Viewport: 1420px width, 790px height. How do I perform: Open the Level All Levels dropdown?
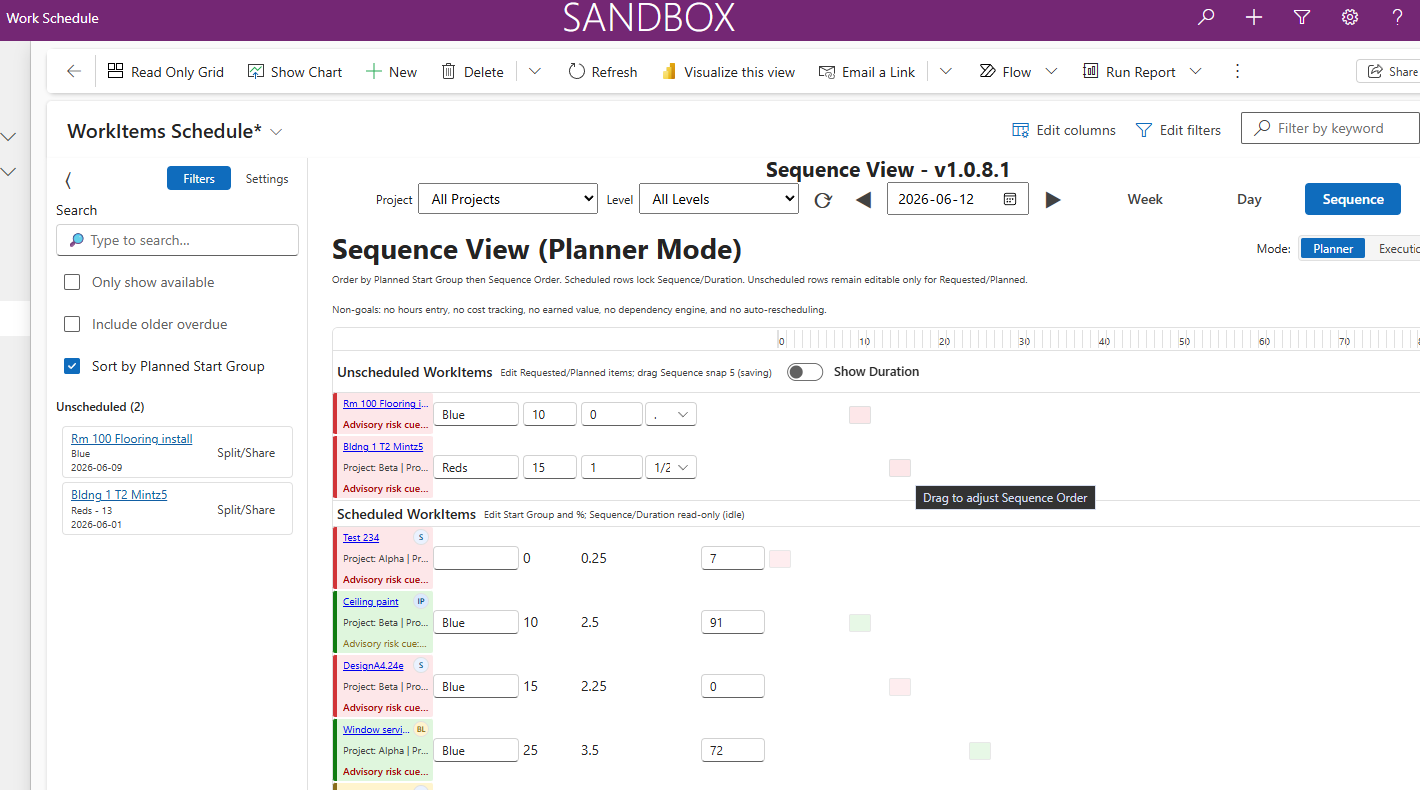coord(719,199)
